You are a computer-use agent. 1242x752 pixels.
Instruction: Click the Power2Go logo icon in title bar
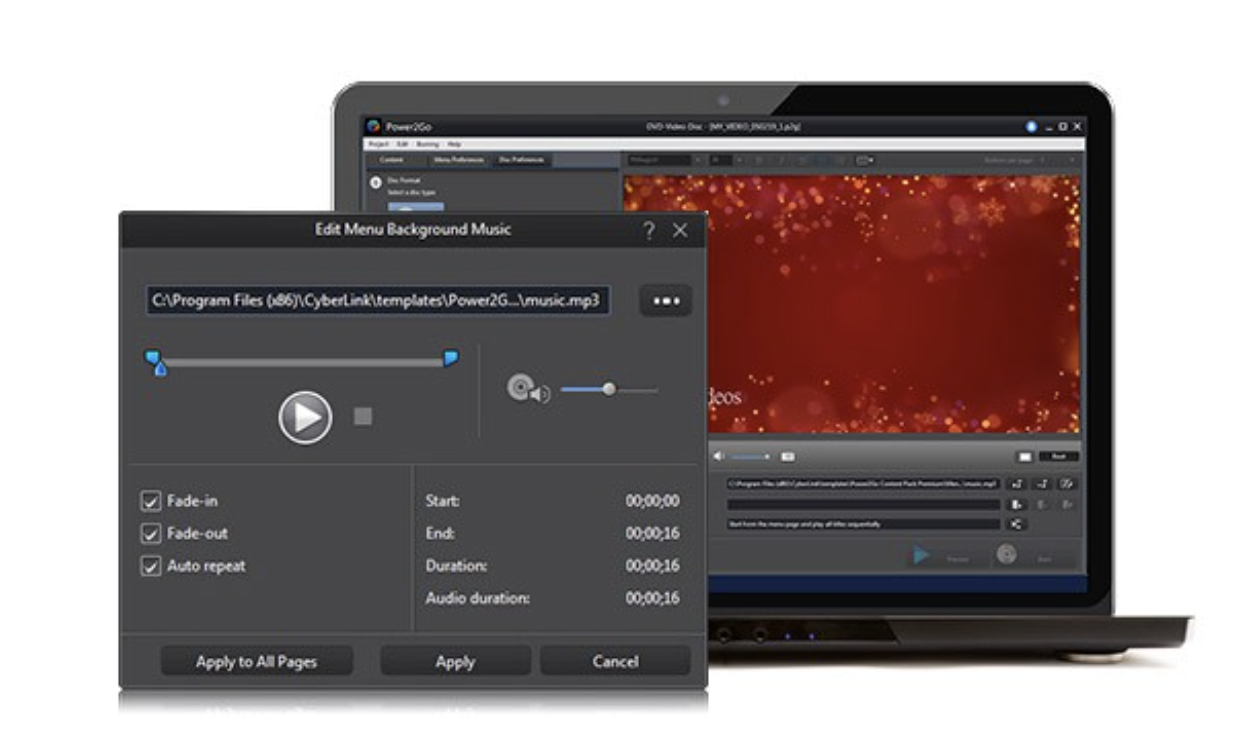pyautogui.click(x=374, y=127)
